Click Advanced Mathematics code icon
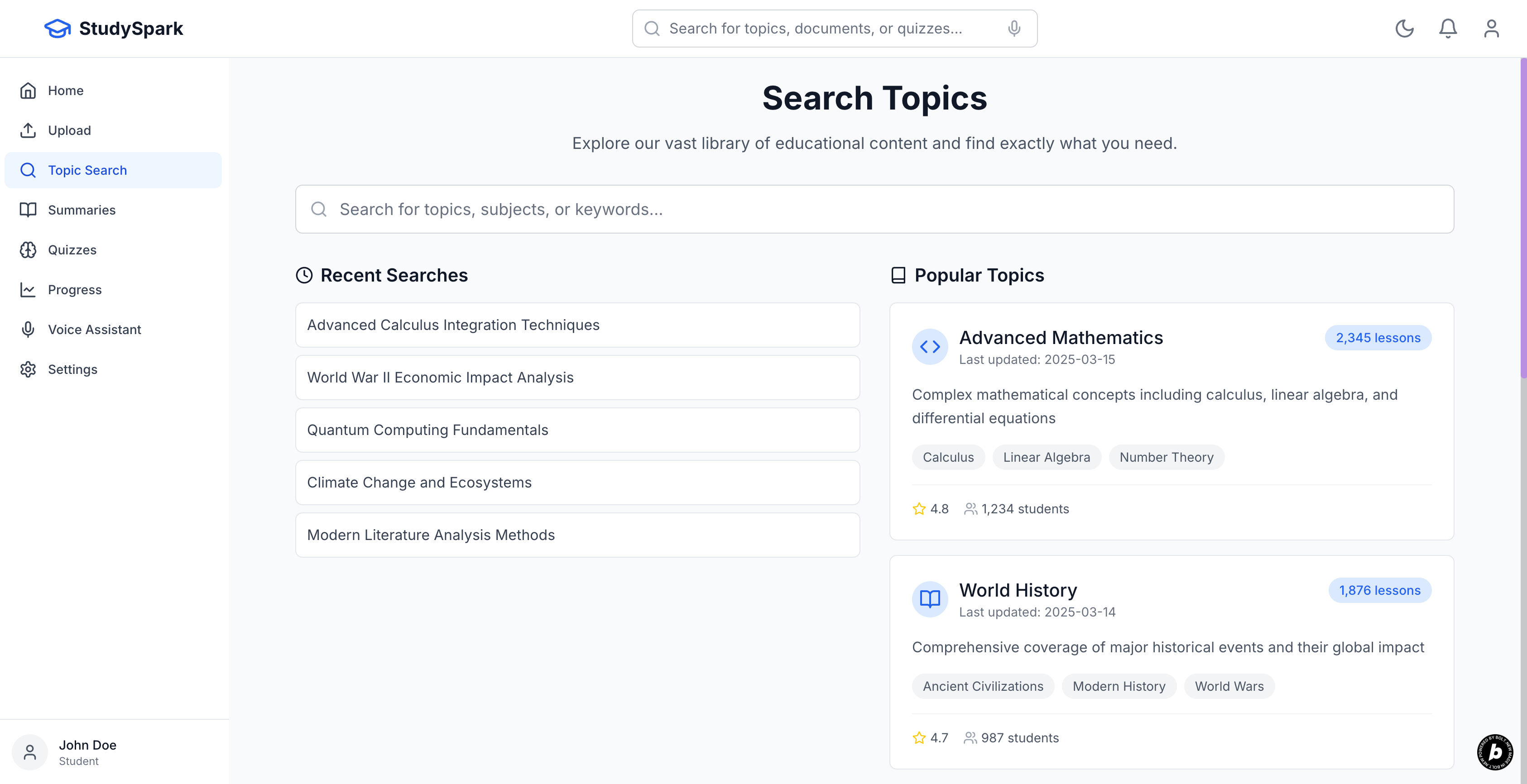 930,347
